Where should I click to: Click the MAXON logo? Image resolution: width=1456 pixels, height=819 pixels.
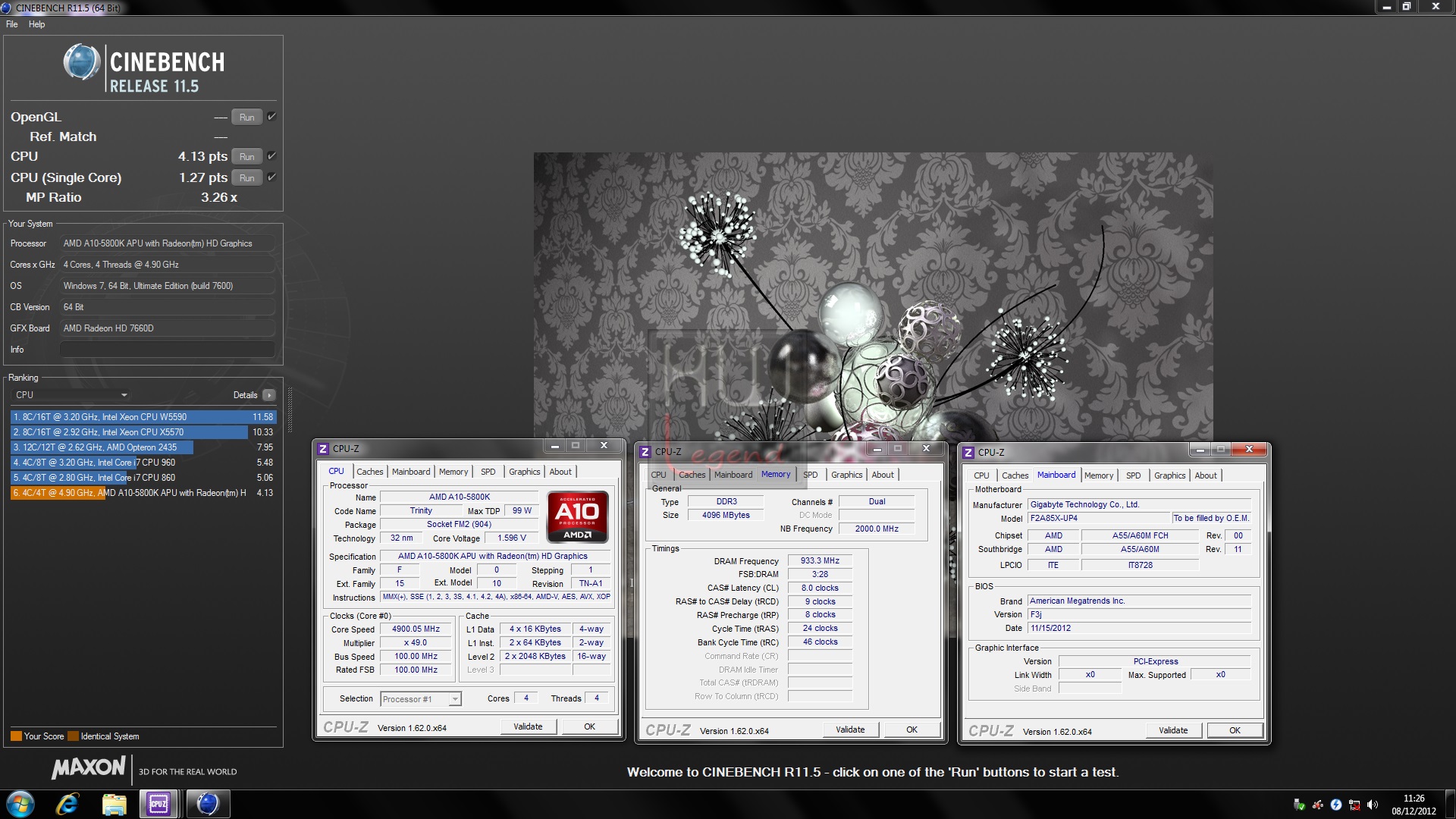89,768
